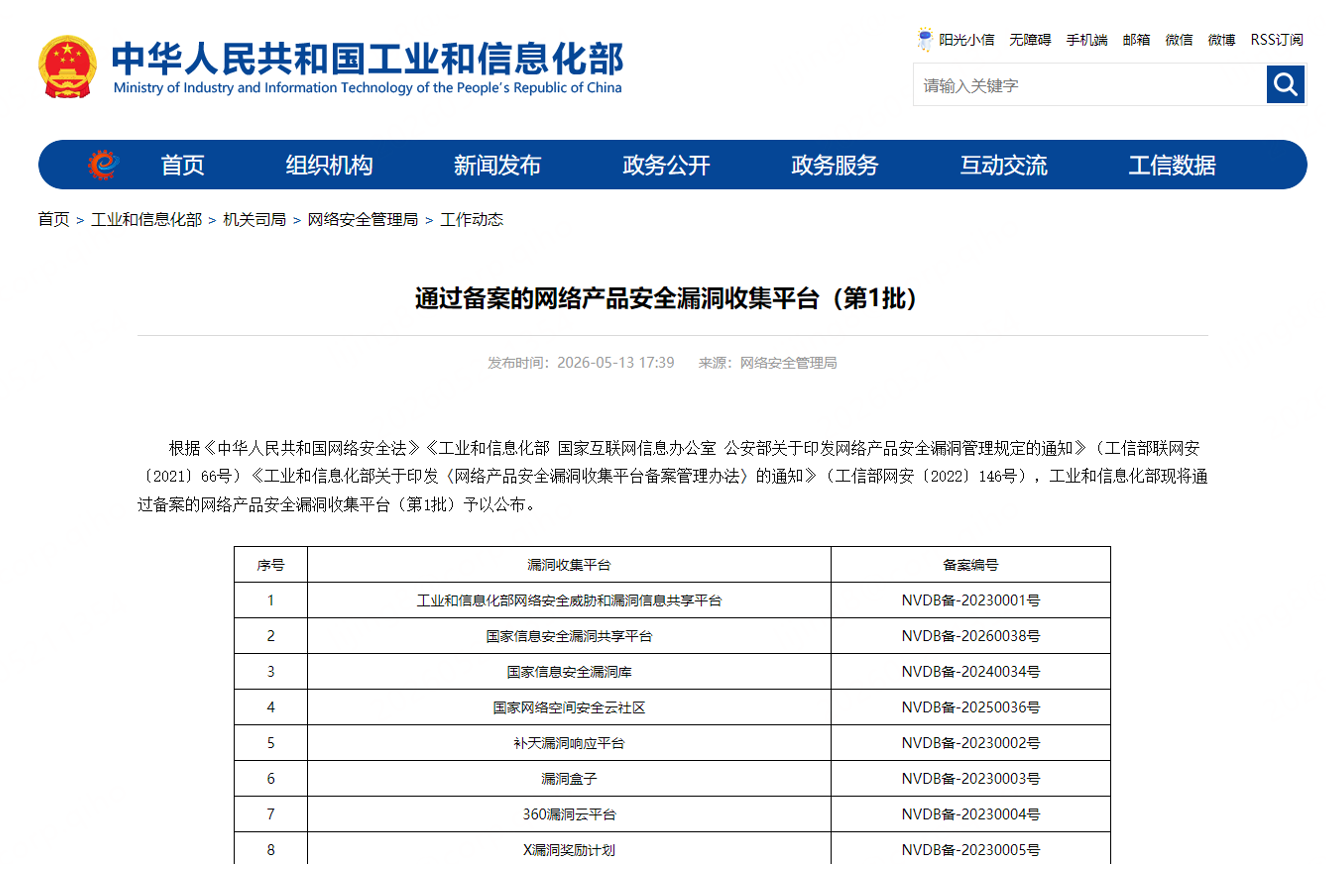The width and height of the screenshot is (1326, 874).
Task: Click the 无障碍 accessibility link
Action: click(1030, 40)
